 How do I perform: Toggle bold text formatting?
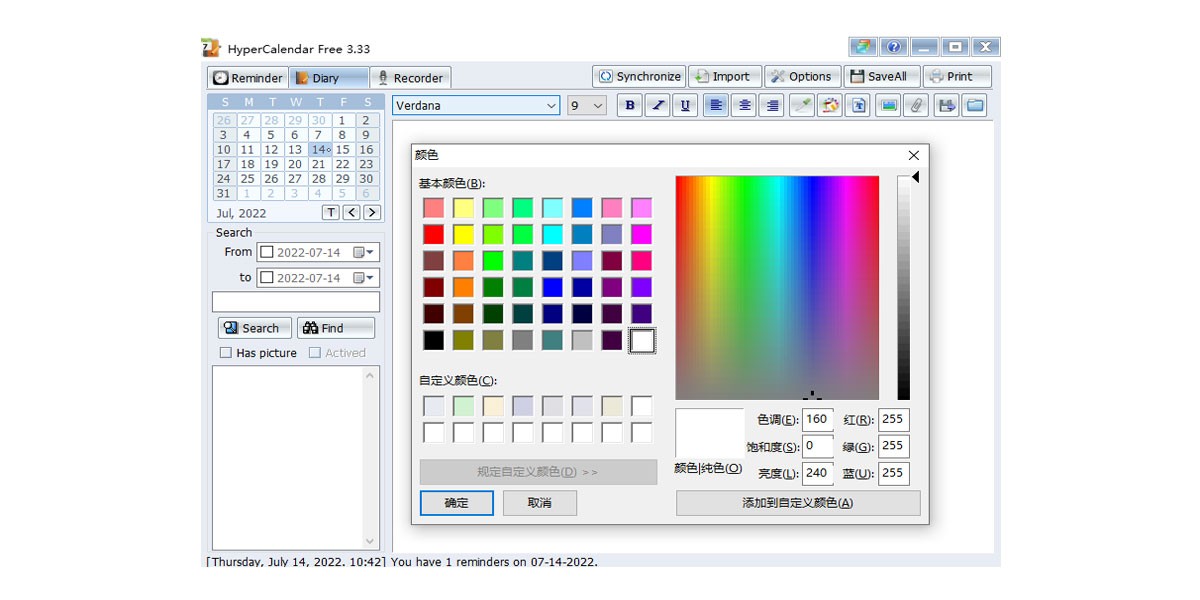coord(629,105)
